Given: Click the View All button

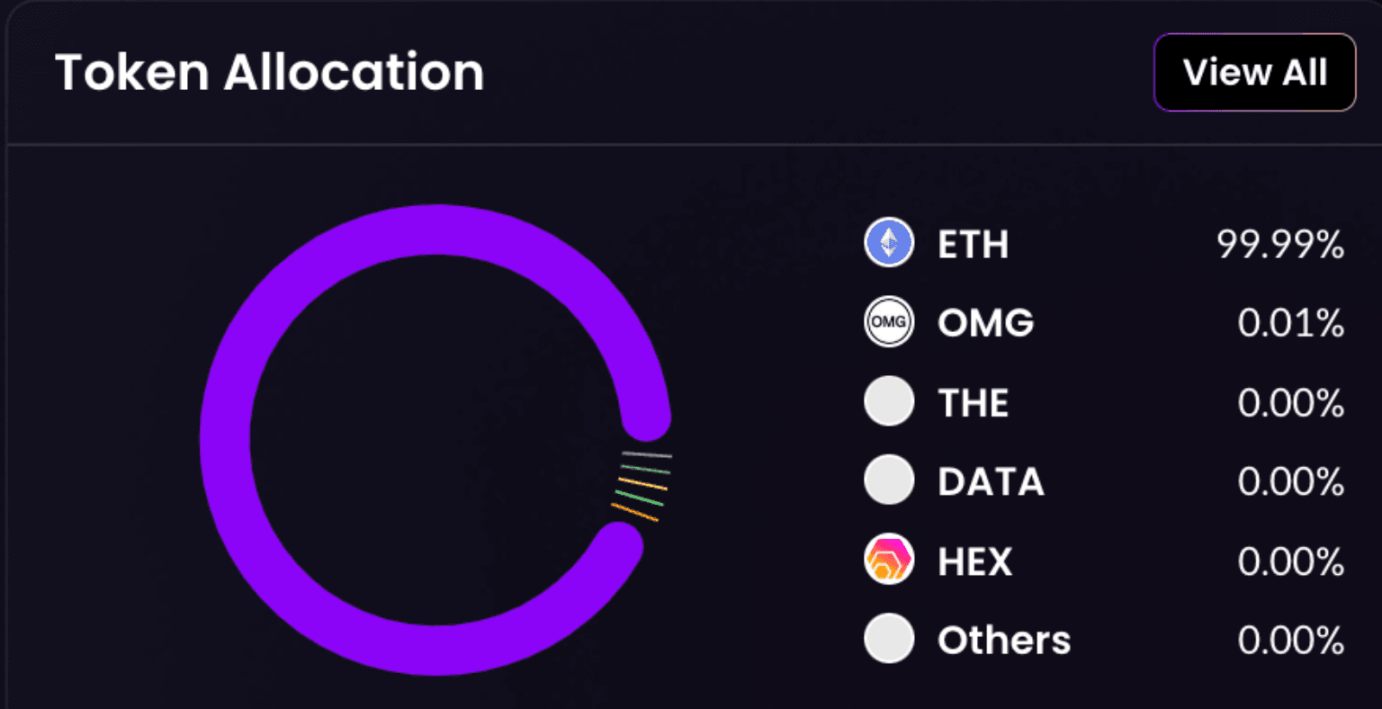Looking at the screenshot, I should [1254, 72].
